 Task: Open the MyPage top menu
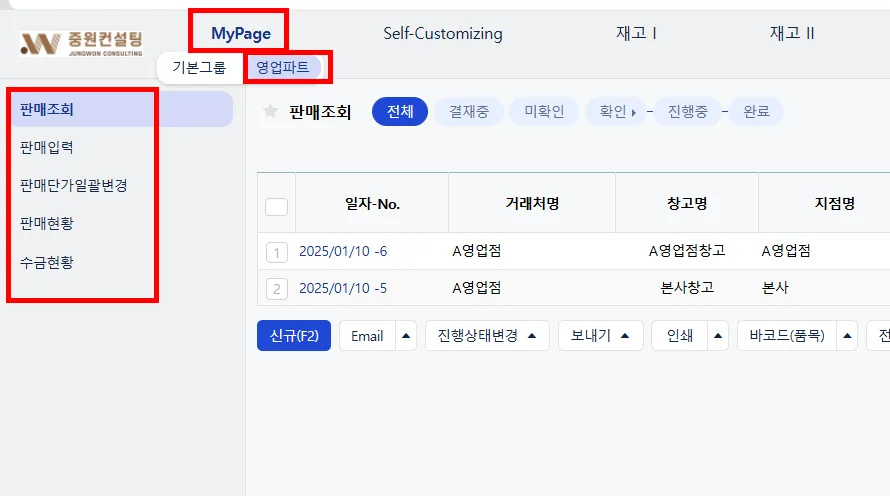241,33
